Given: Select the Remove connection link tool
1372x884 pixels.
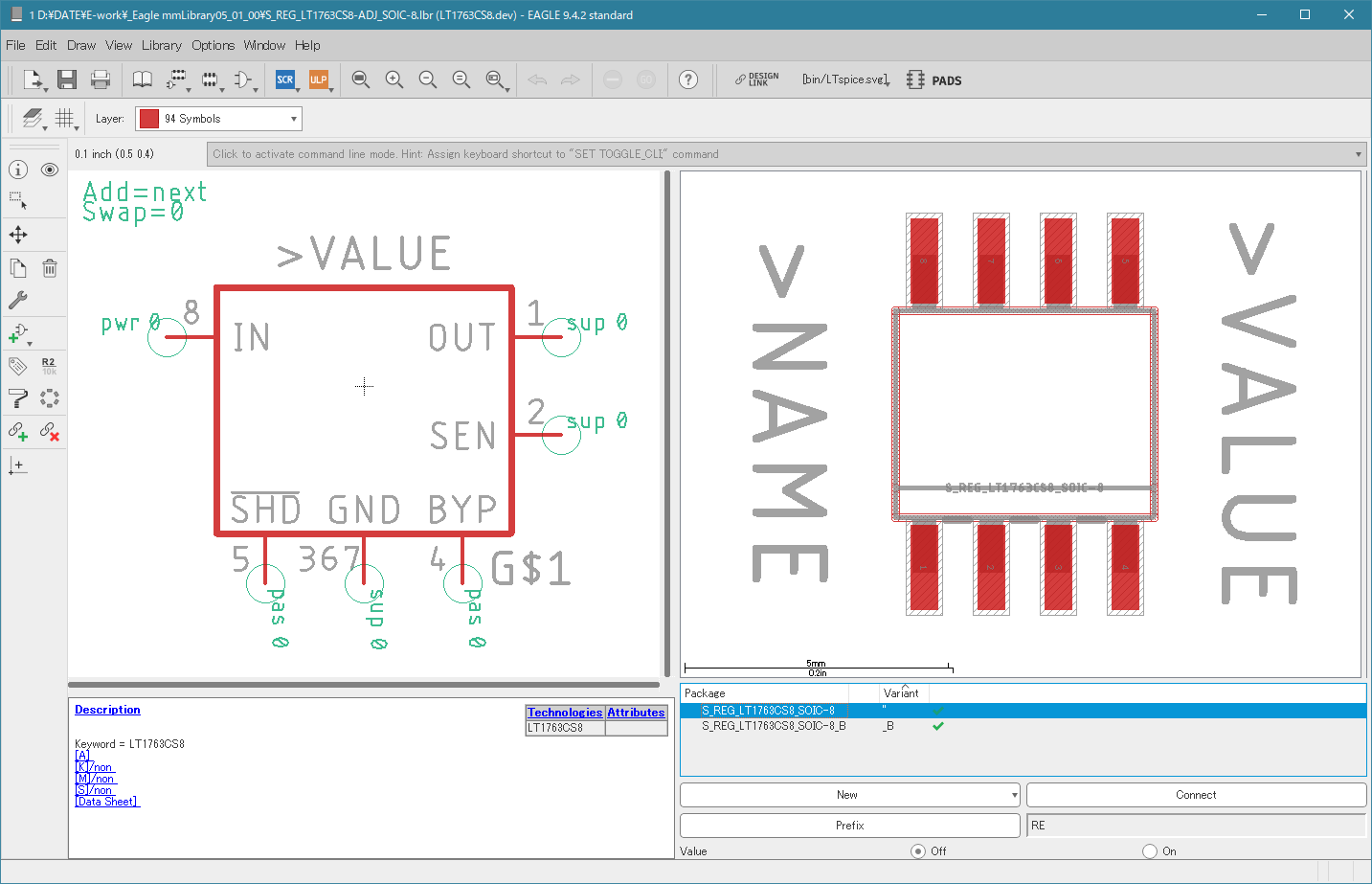Looking at the screenshot, I should [50, 432].
